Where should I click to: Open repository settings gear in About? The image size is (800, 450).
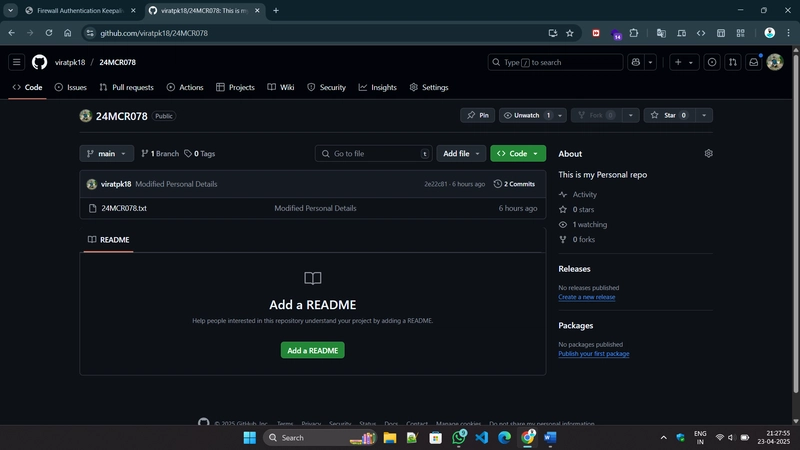click(x=708, y=154)
